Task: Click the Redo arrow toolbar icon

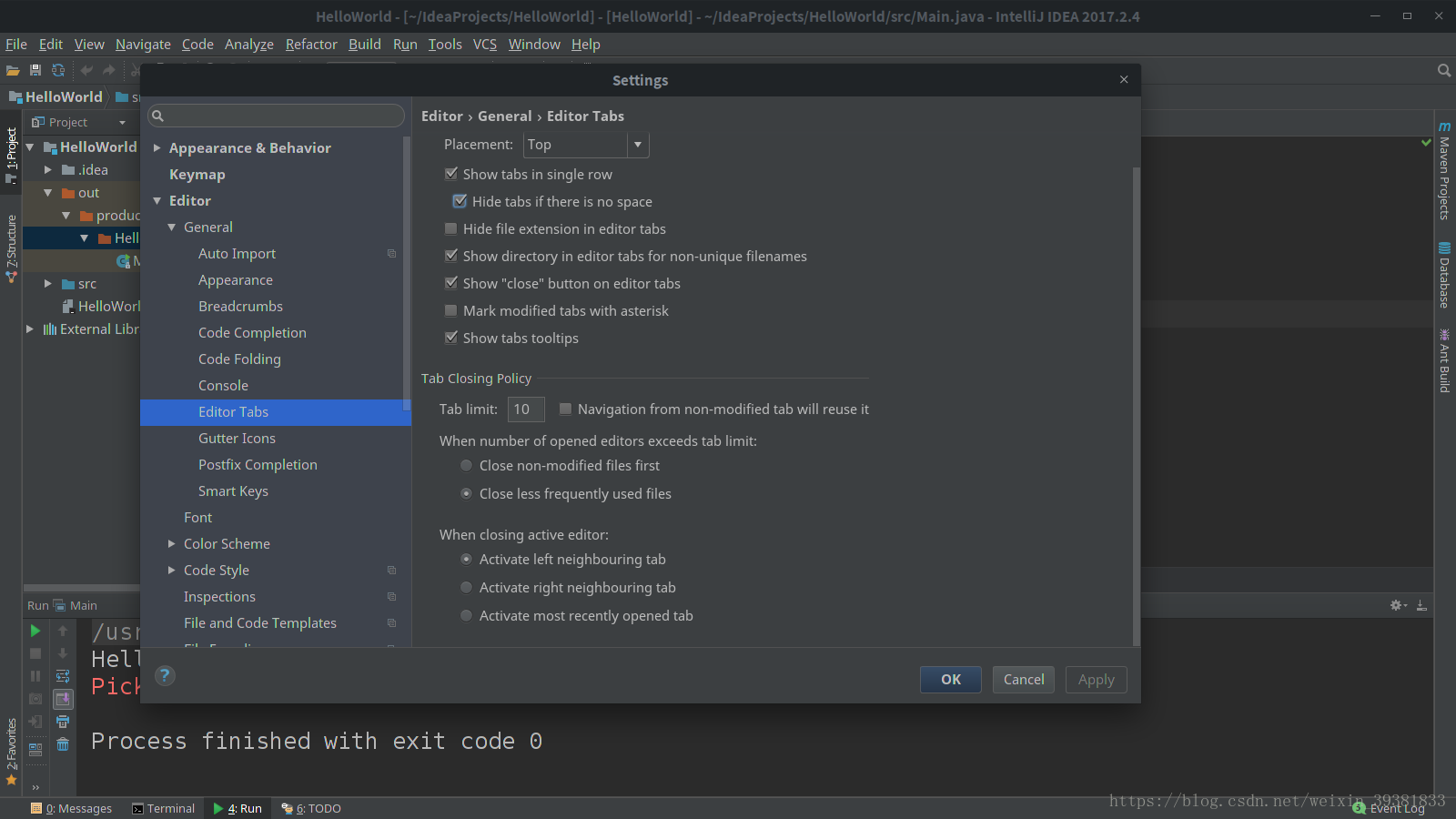Action: [109, 70]
